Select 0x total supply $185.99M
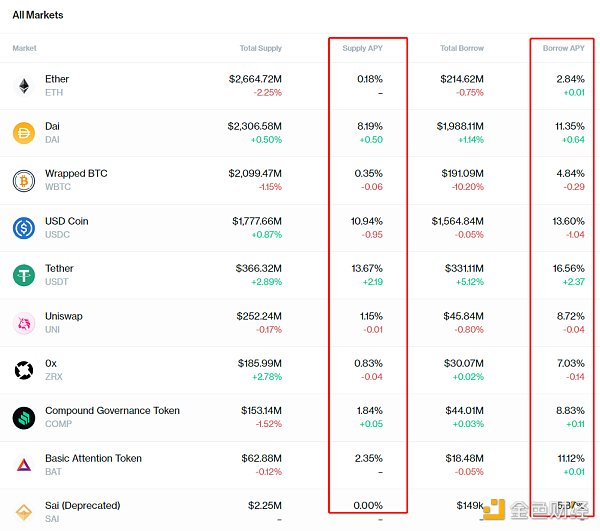This screenshot has width=600, height=531. tap(260, 363)
